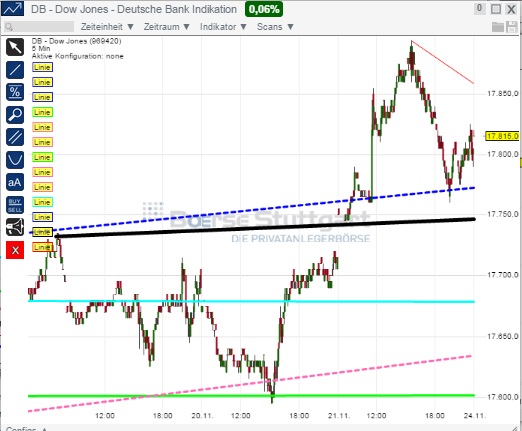The image size is (522, 431).
Task: Open the chart logo icon in title bar
Action: (x=12, y=9)
